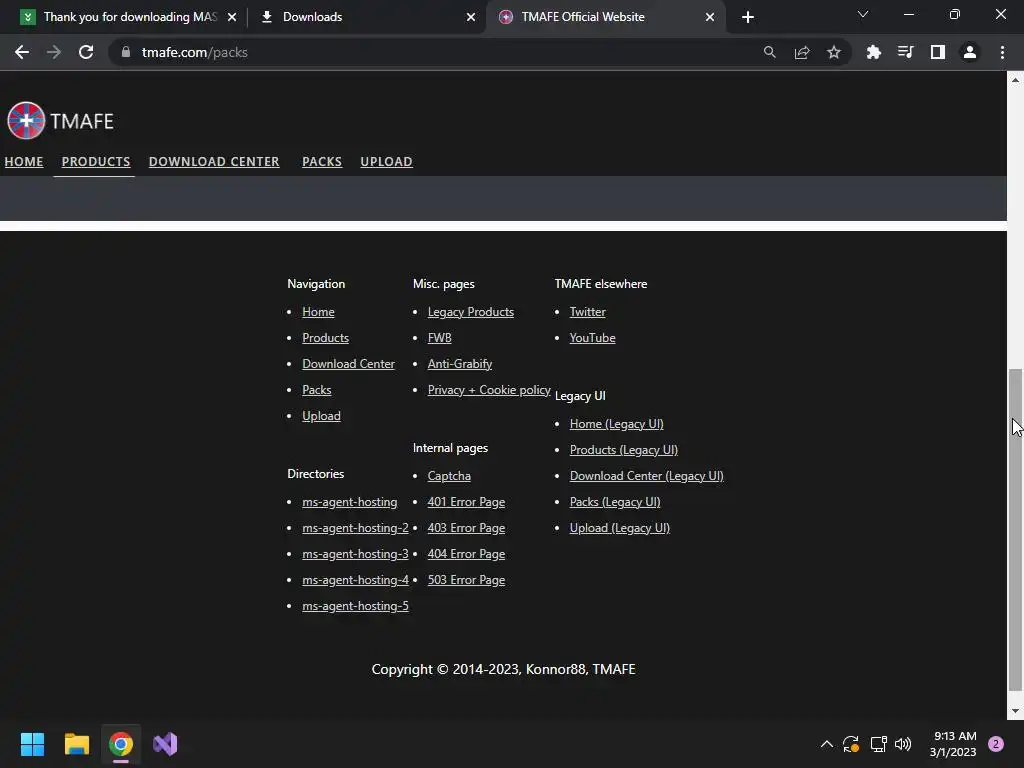Show hidden system tray icons

(x=827, y=744)
